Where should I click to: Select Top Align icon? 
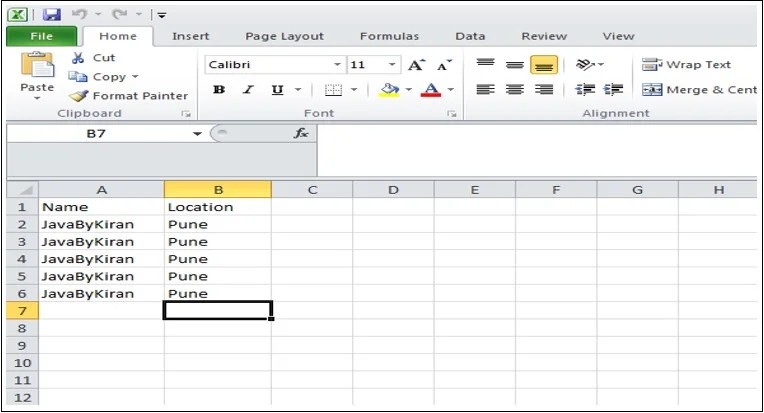tap(485, 64)
